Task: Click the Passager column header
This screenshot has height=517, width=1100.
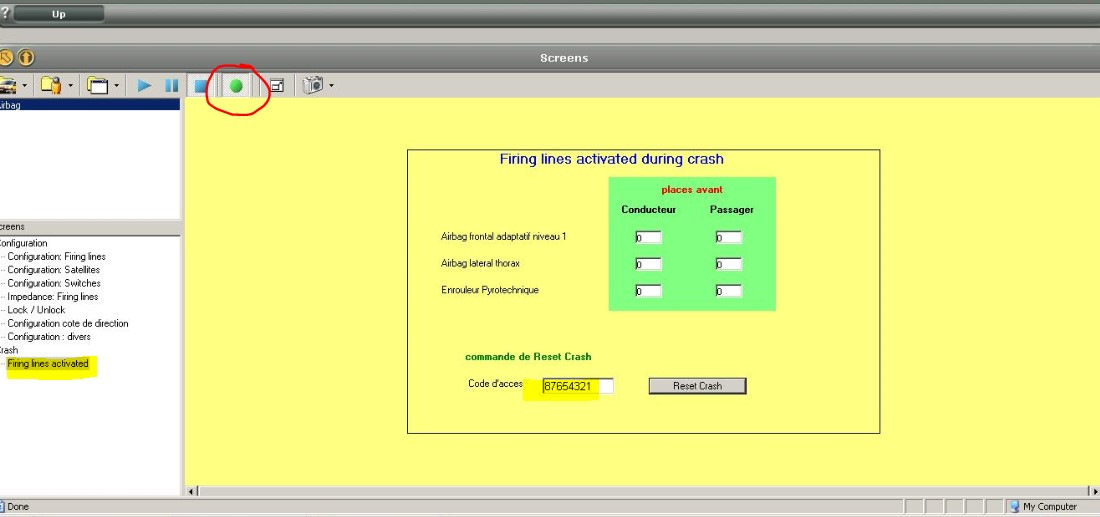Action: coord(732,209)
